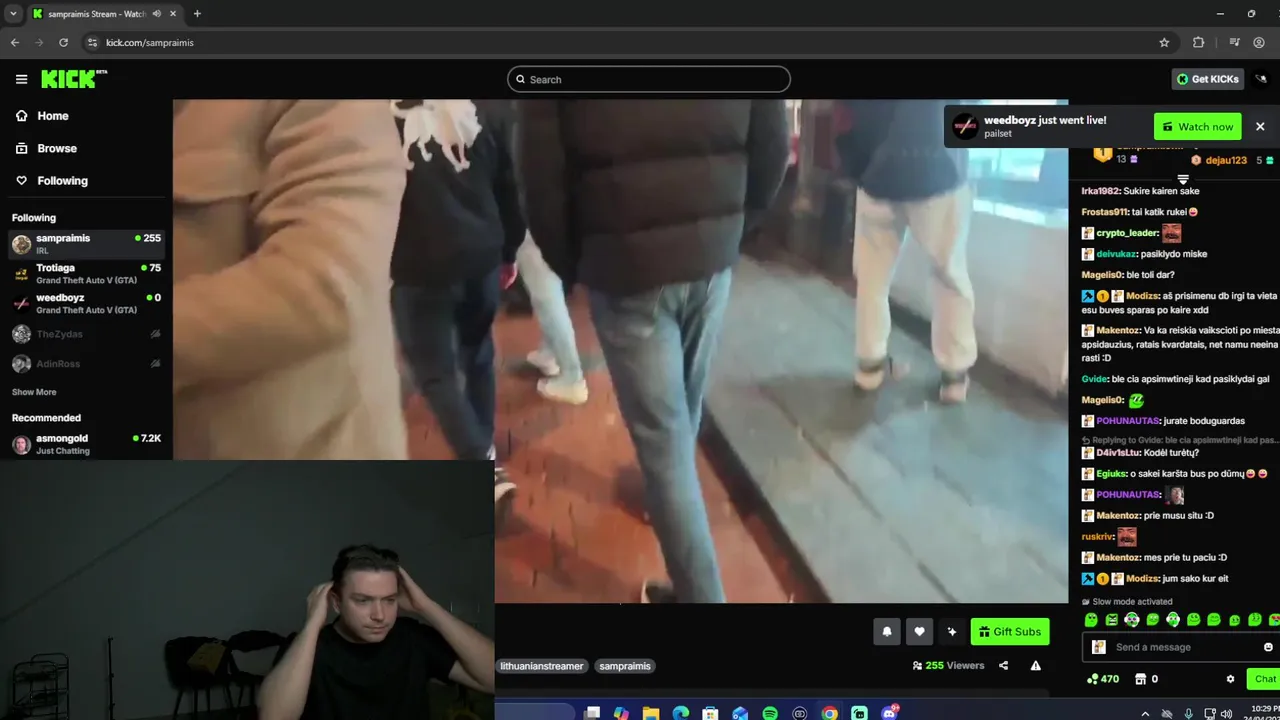Click the user avatar at top right
The width and height of the screenshot is (1280, 720).
[1260, 79]
